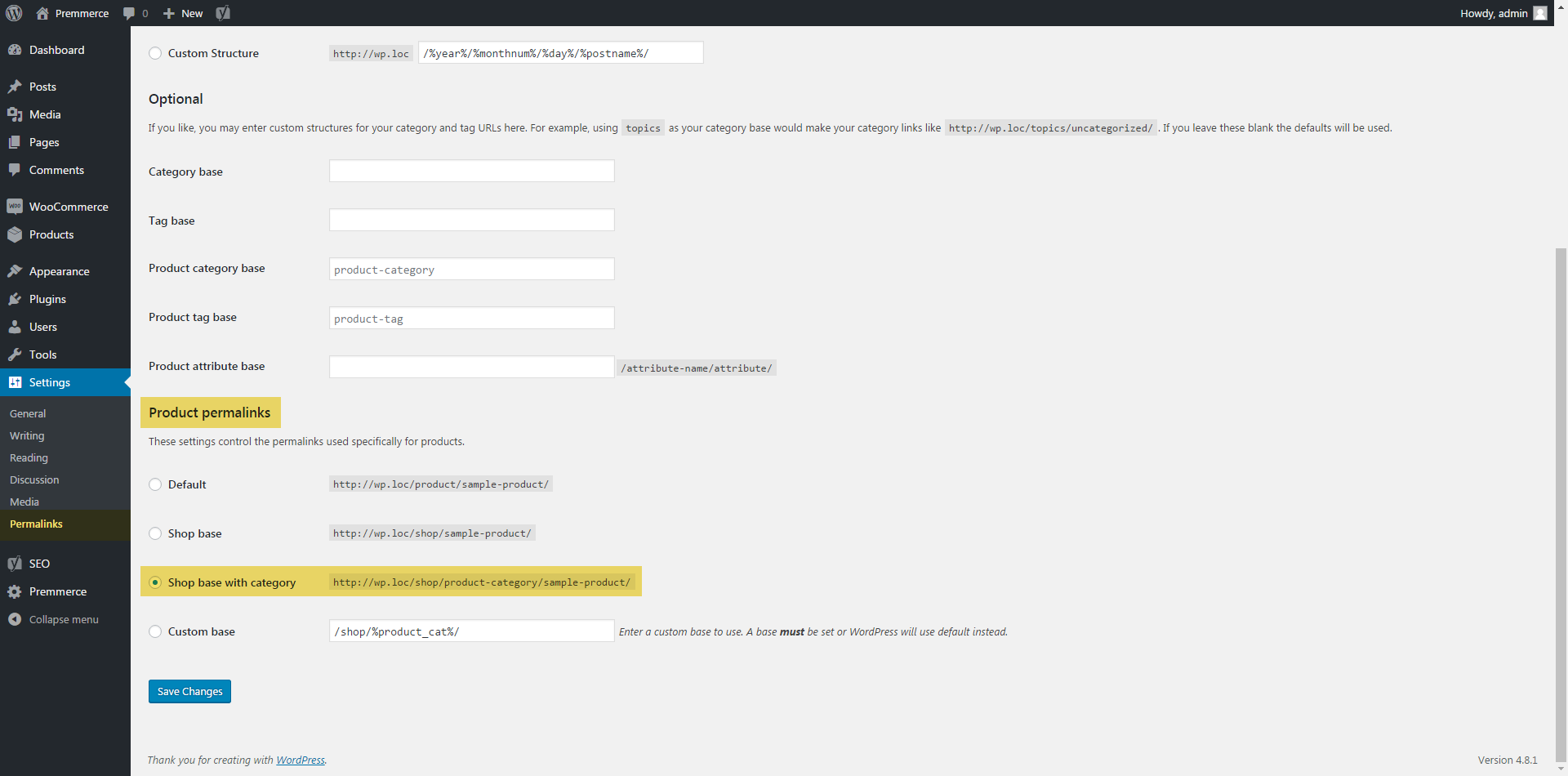Click the Premmerce site name link
The width and height of the screenshot is (1568, 776).
point(82,13)
